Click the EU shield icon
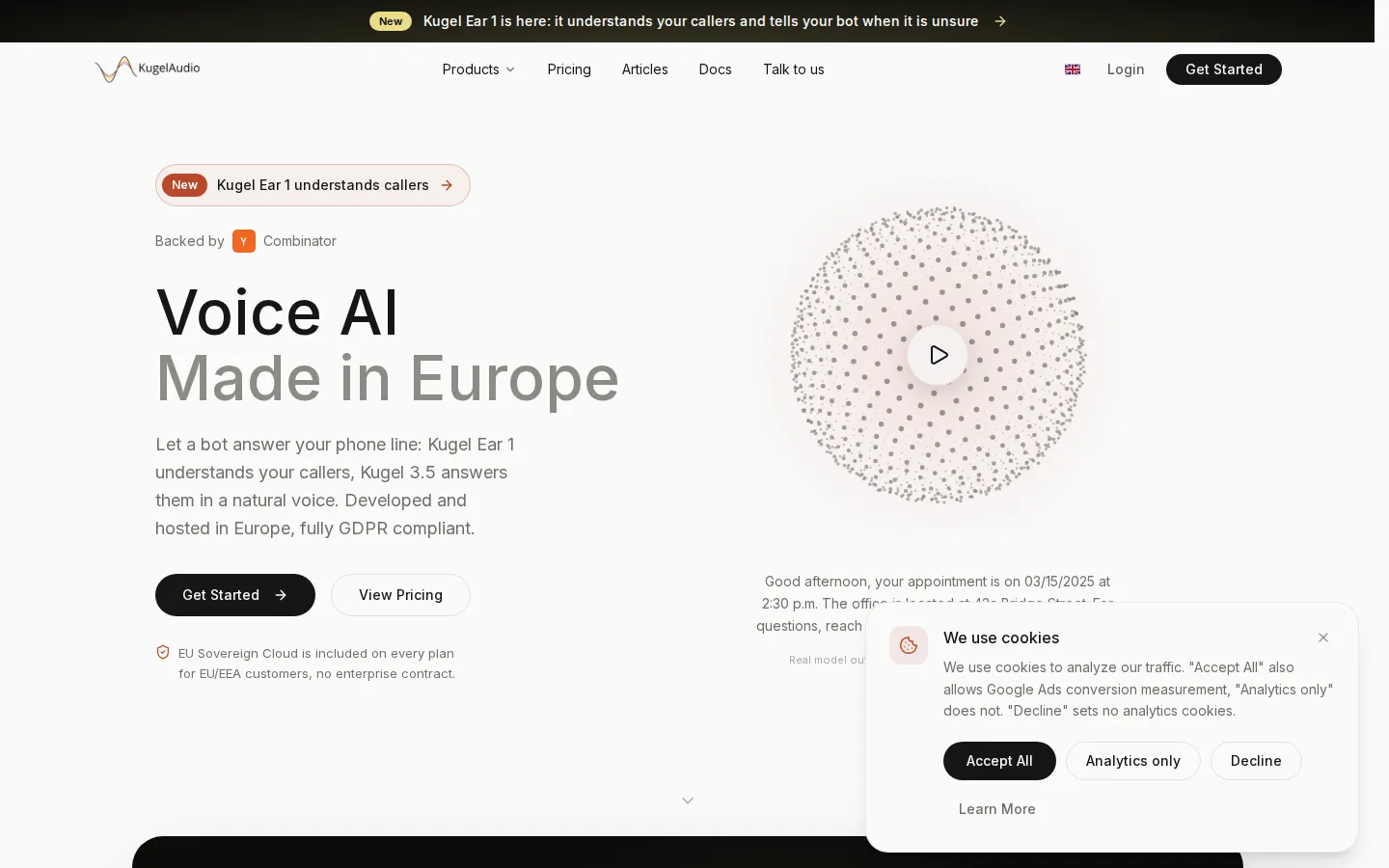This screenshot has height=868, width=1389. [x=163, y=653]
